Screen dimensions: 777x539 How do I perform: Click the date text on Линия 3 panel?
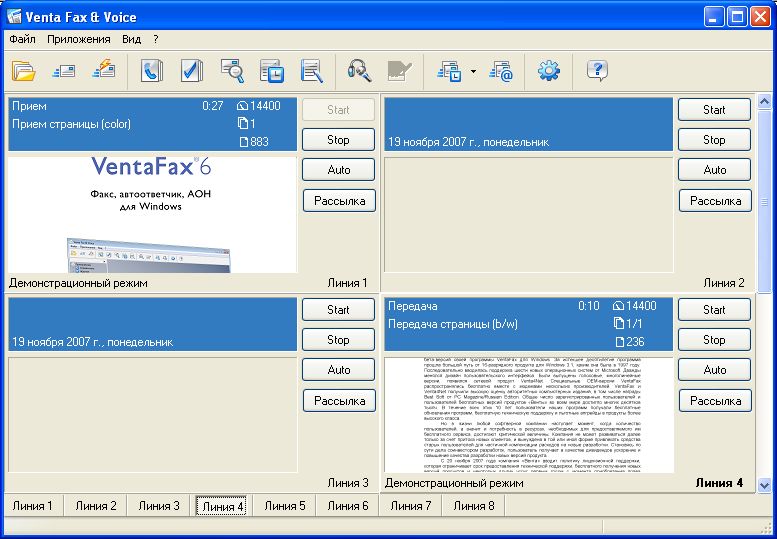tap(93, 342)
